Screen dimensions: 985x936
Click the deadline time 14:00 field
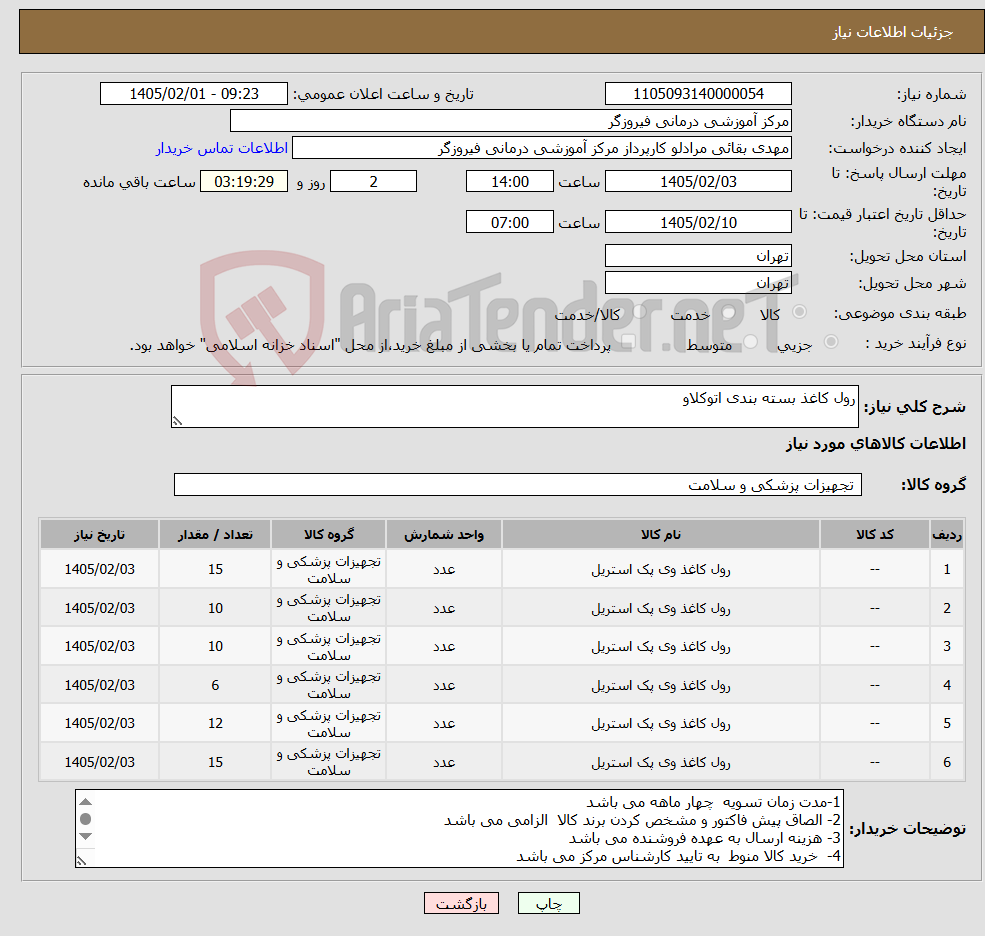click(x=509, y=182)
